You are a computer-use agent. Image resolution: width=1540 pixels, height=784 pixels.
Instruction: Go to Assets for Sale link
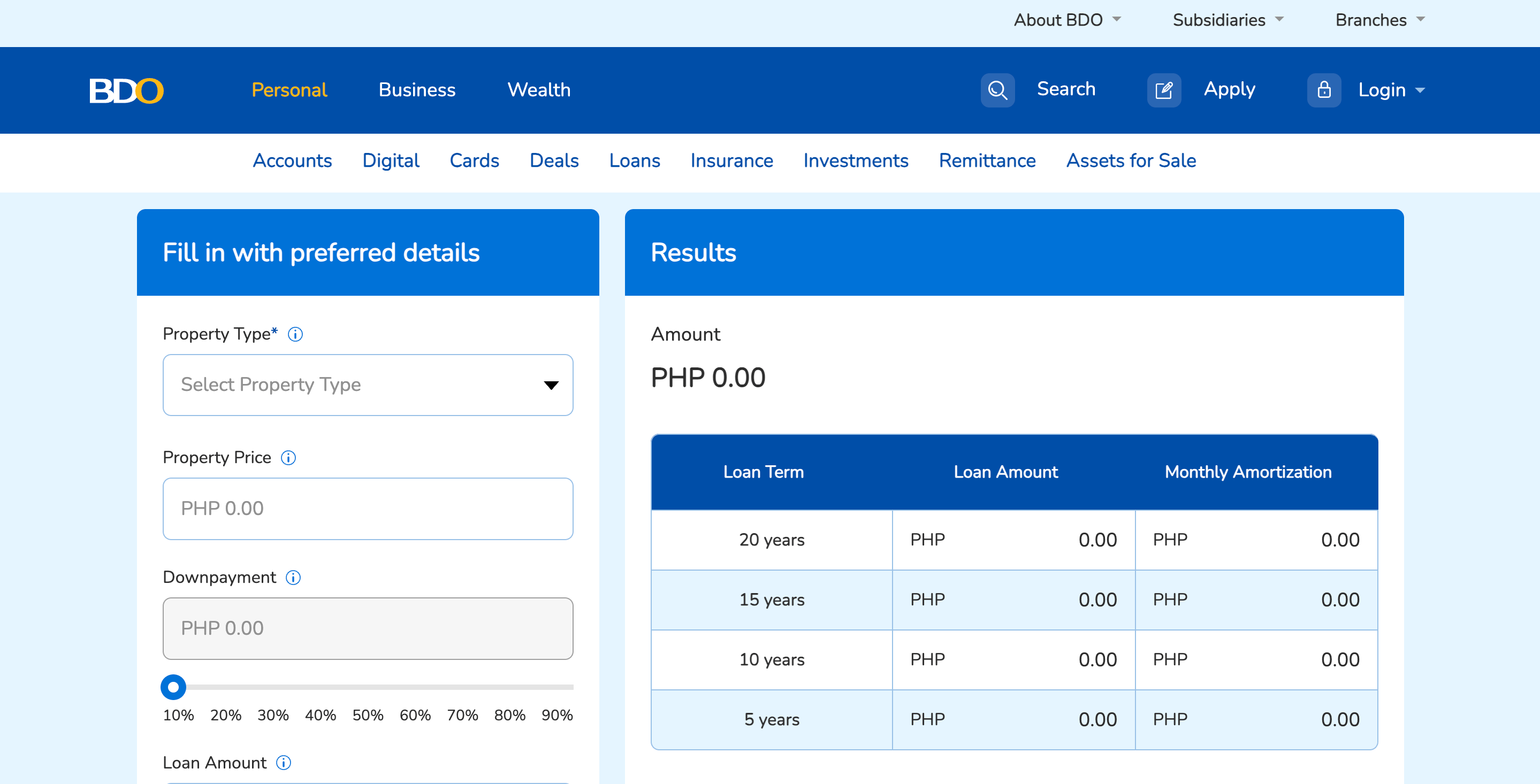click(x=1131, y=160)
